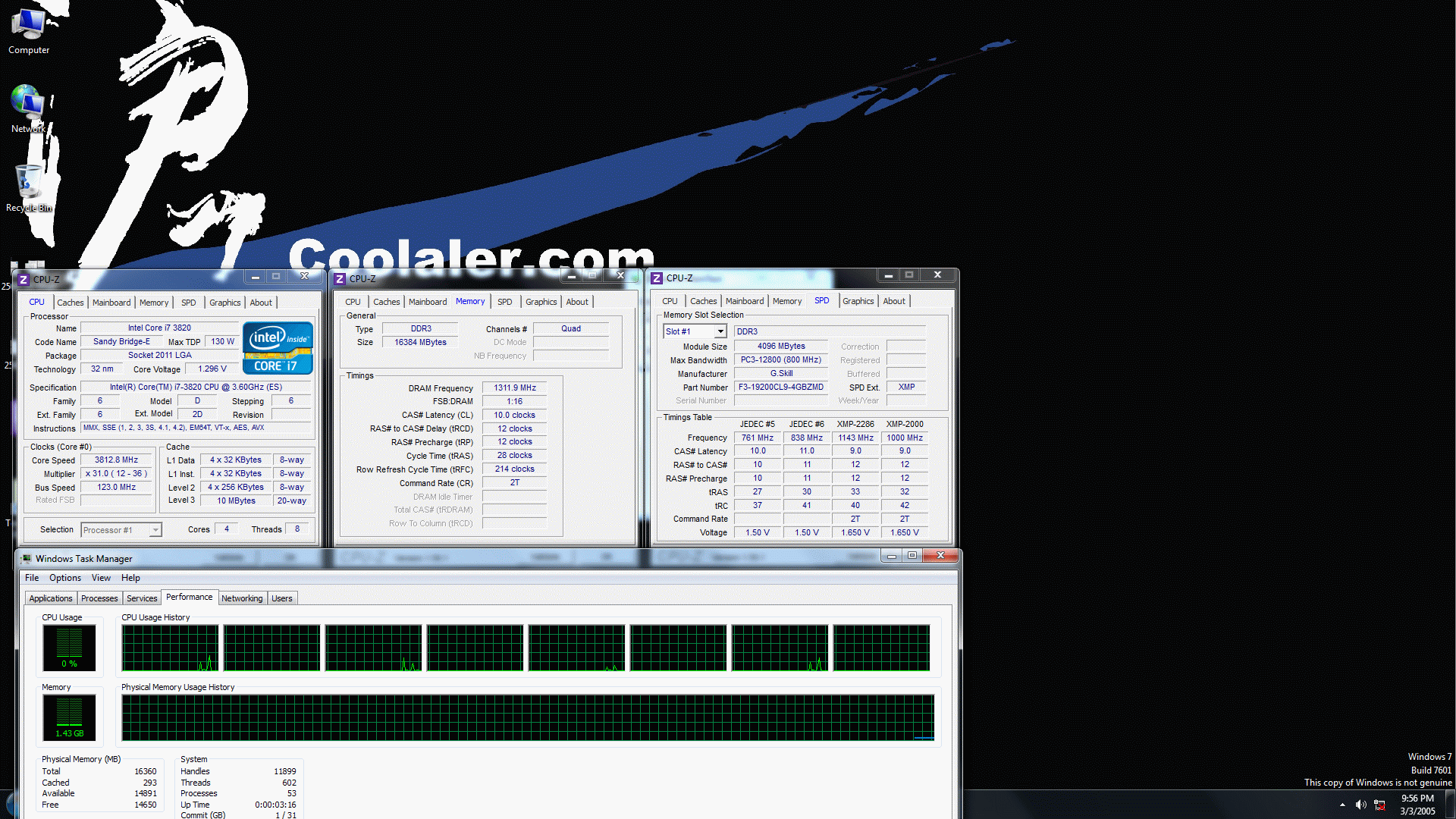The height and width of the screenshot is (819, 1456).
Task: Open the File menu in Task Manager
Action: click(32, 578)
